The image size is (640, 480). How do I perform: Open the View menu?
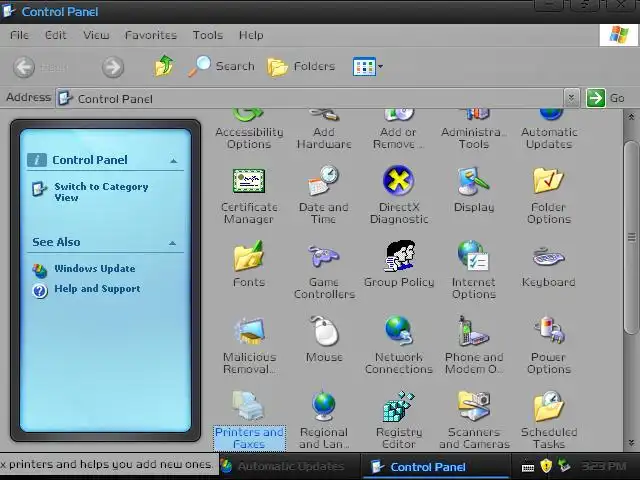point(96,35)
